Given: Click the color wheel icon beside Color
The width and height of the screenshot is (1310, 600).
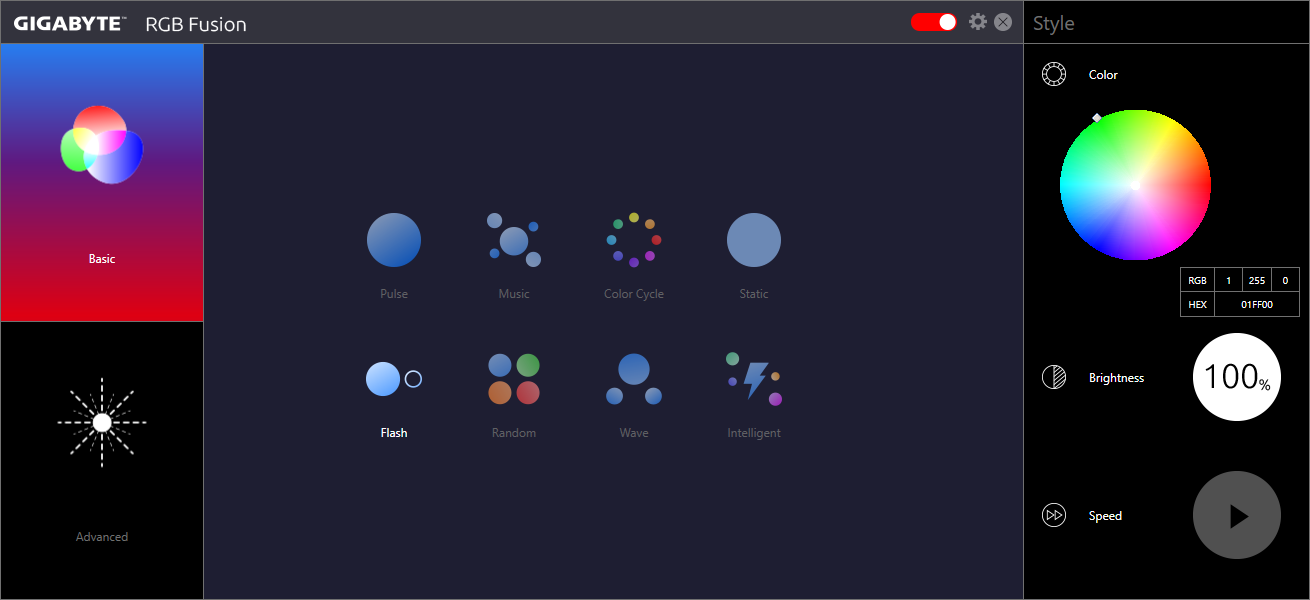Looking at the screenshot, I should click(1053, 75).
